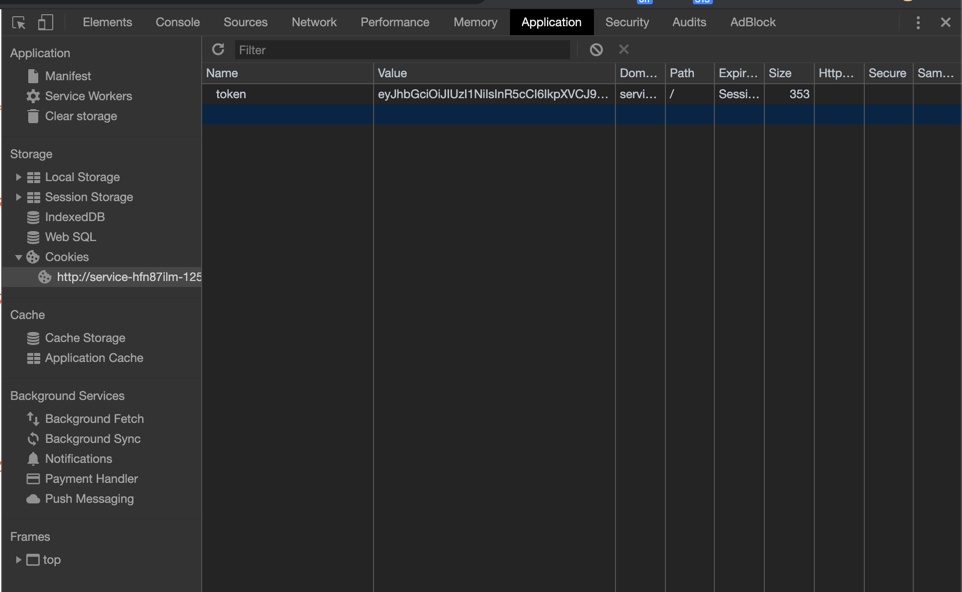962x592 pixels.
Task: Open the DevTools three-dot options menu
Action: tap(918, 22)
